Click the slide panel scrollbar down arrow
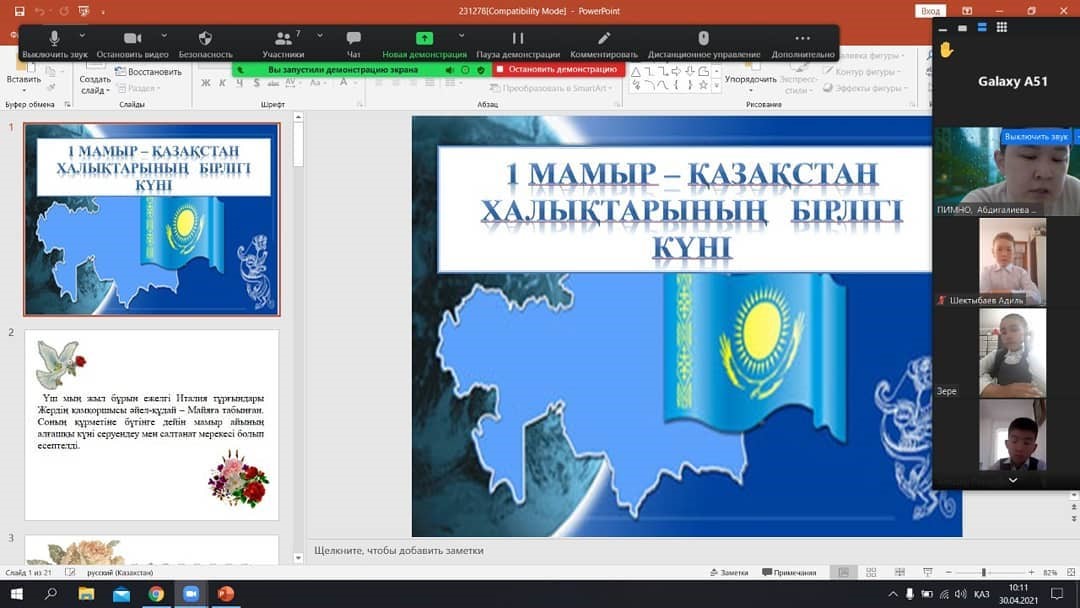The width and height of the screenshot is (1080, 608). click(x=298, y=558)
